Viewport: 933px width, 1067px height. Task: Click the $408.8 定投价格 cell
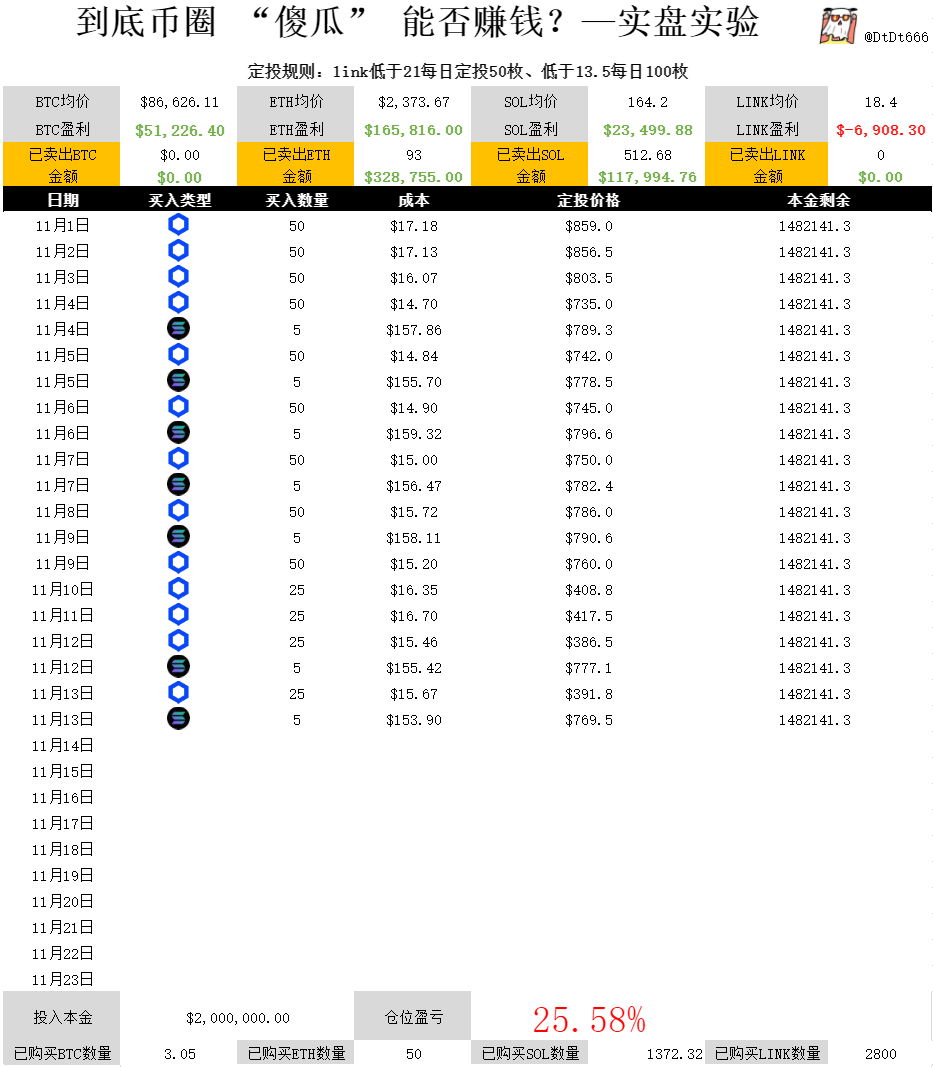589,590
